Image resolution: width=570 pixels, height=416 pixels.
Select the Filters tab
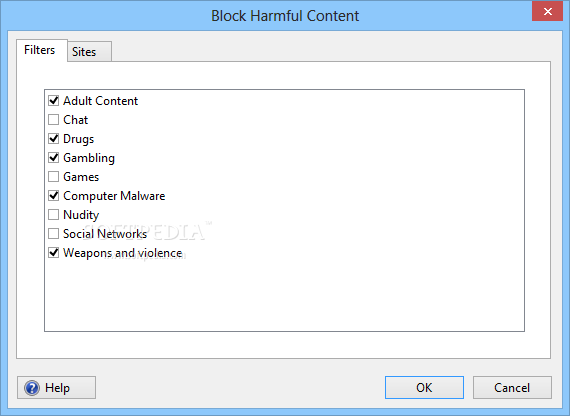pyautogui.click(x=42, y=50)
